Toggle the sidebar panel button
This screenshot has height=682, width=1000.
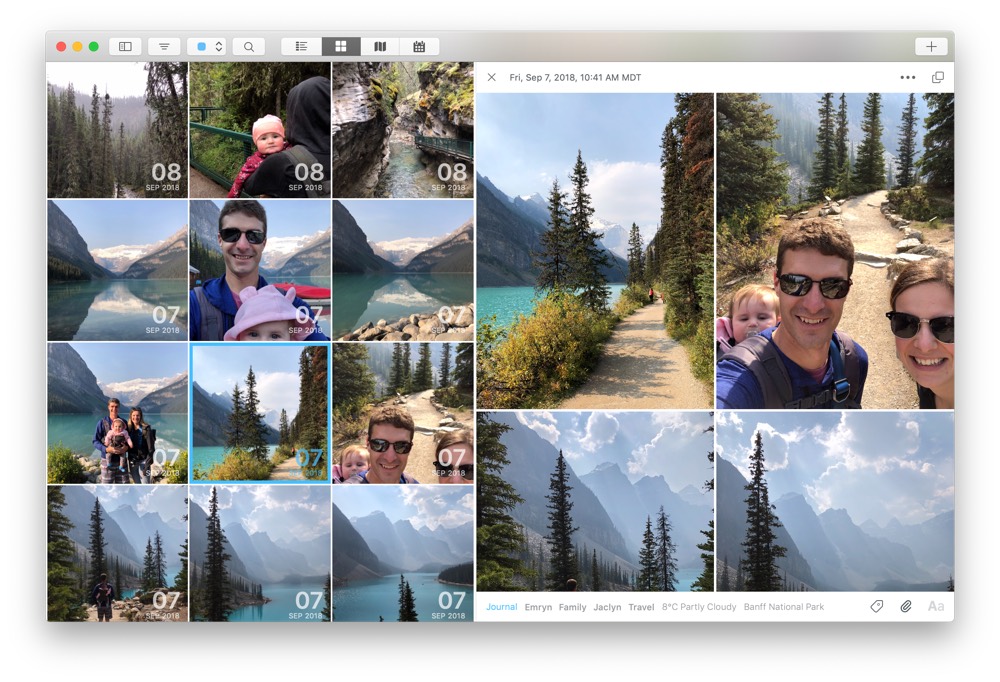point(125,47)
